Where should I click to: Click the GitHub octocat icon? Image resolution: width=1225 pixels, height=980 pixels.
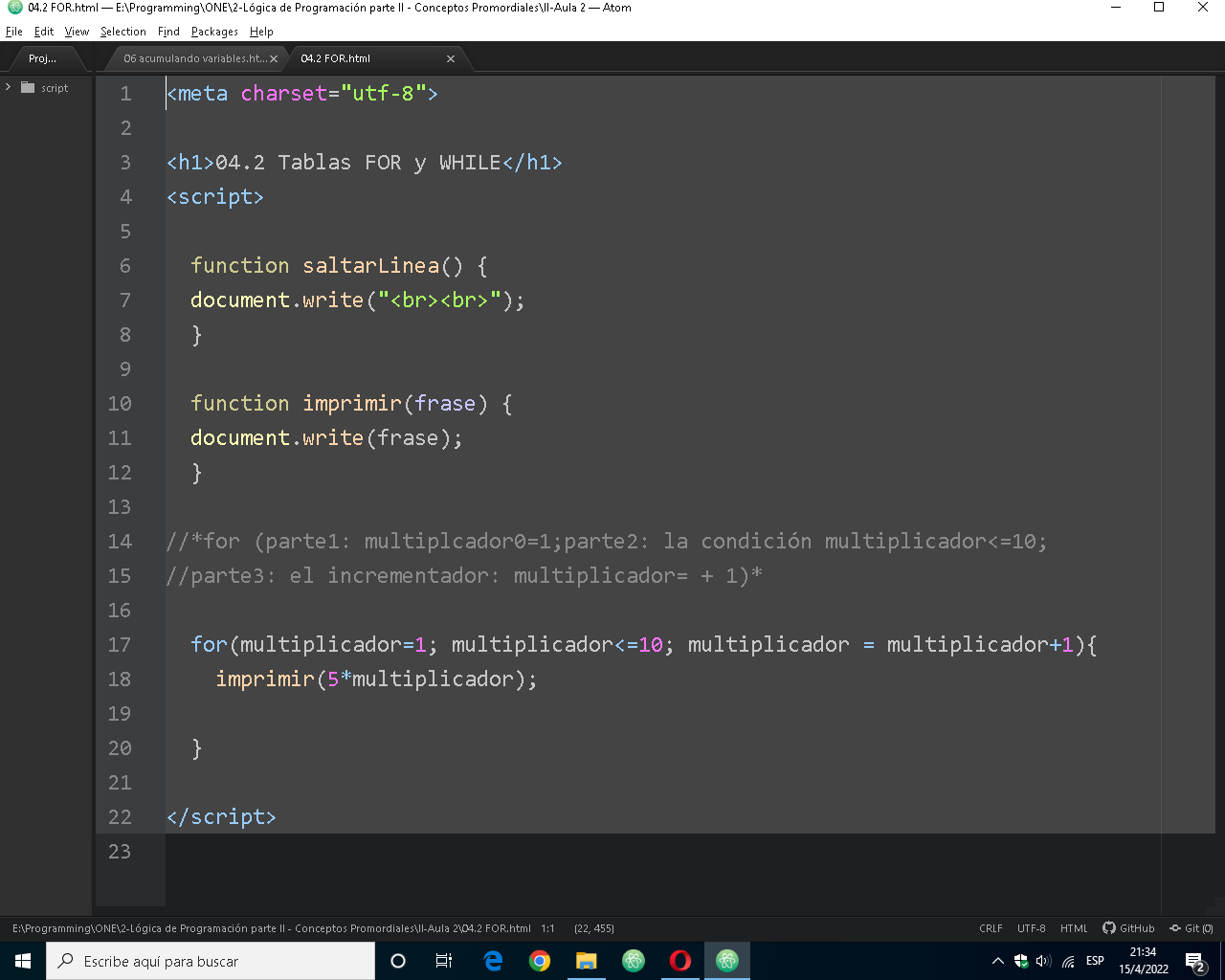[x=1109, y=928]
